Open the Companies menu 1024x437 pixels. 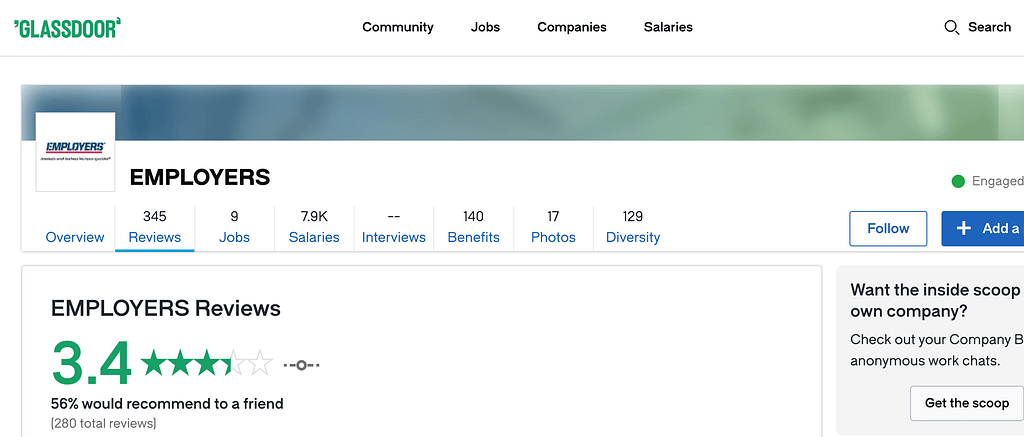[x=572, y=27]
